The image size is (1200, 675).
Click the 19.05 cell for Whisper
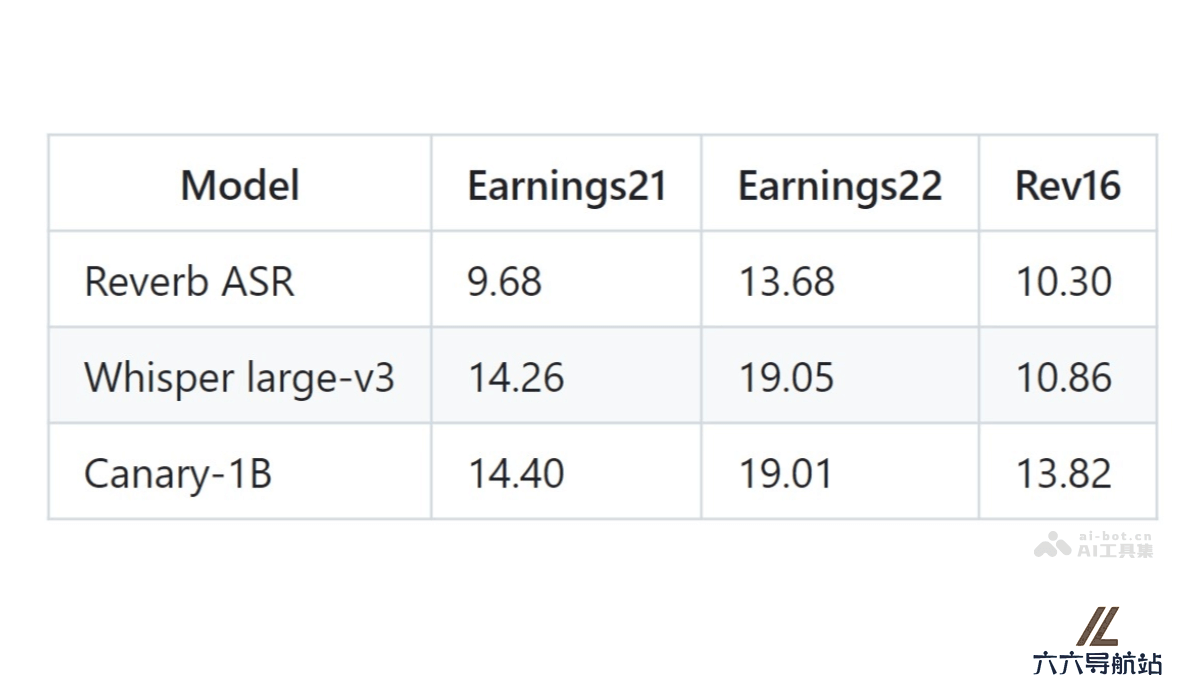[786, 378]
